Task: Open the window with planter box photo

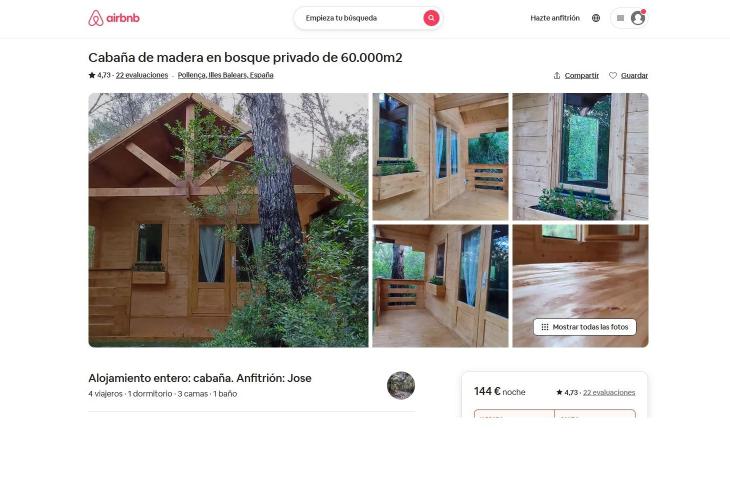Action: 581,156
